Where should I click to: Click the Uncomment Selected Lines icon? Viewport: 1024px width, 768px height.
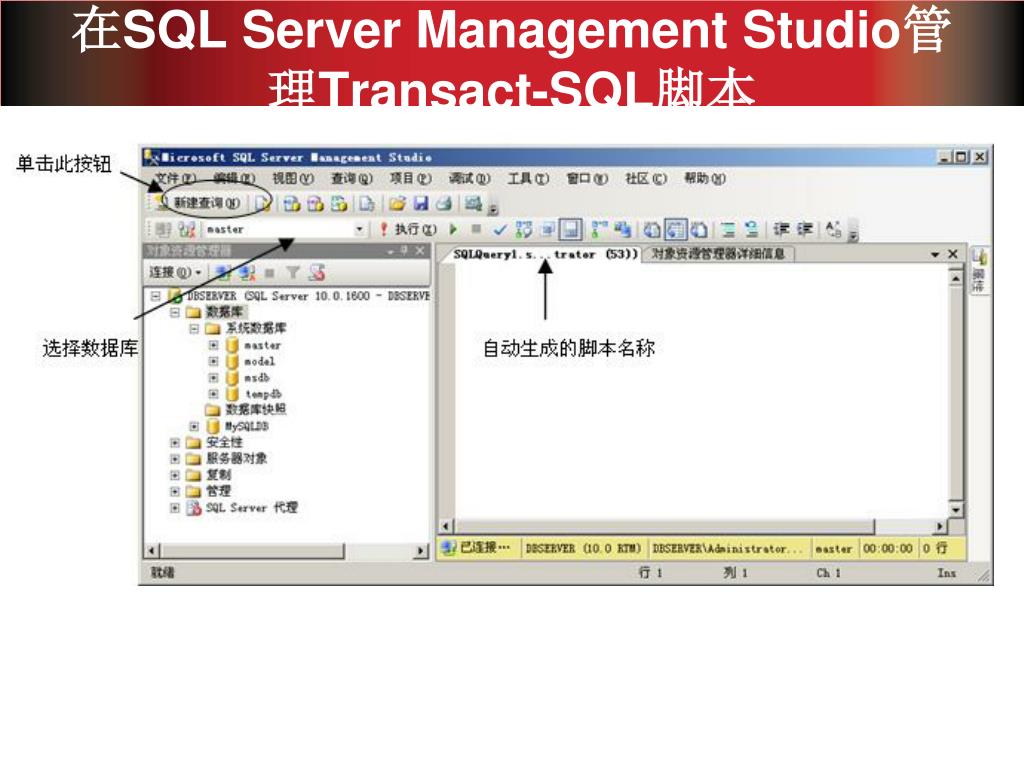click(751, 229)
